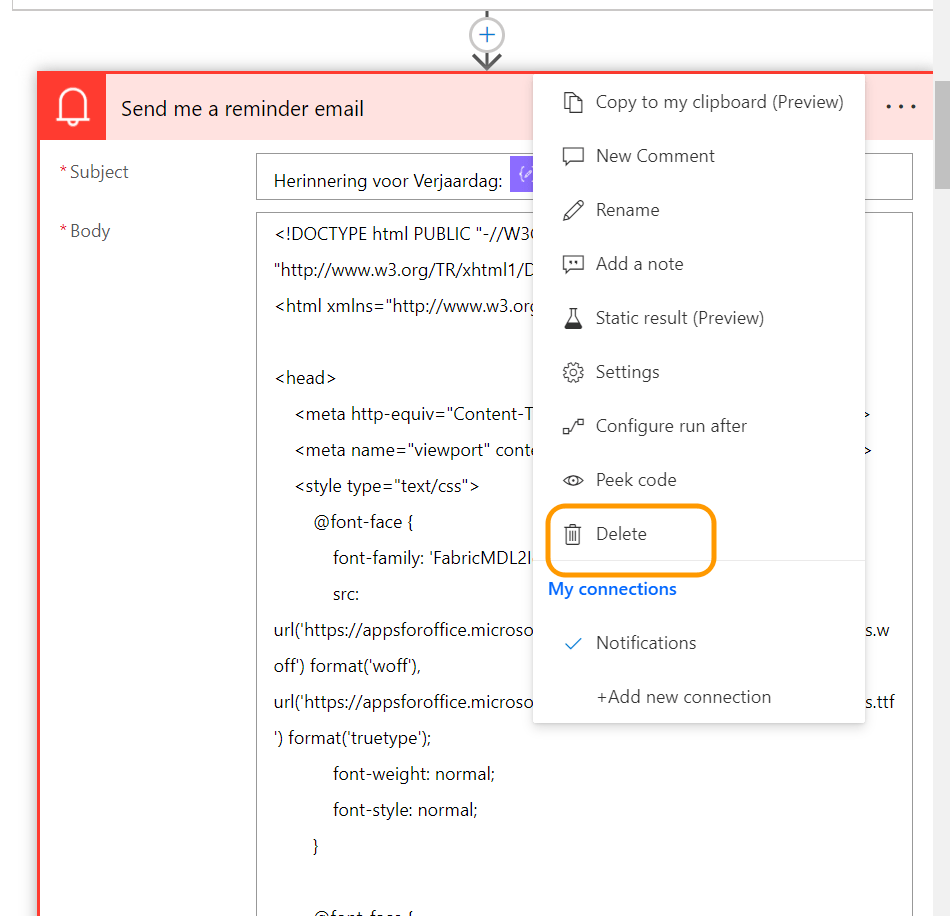Click the New Comment speech bubble icon
Screen dimensions: 950x916
(x=572, y=156)
